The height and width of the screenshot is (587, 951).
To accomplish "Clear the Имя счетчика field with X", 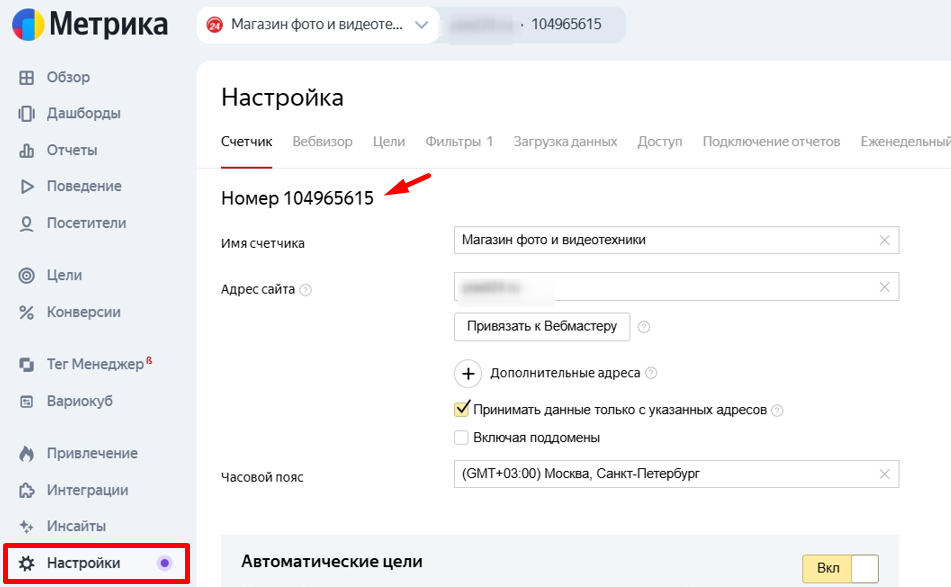I will tap(884, 240).
